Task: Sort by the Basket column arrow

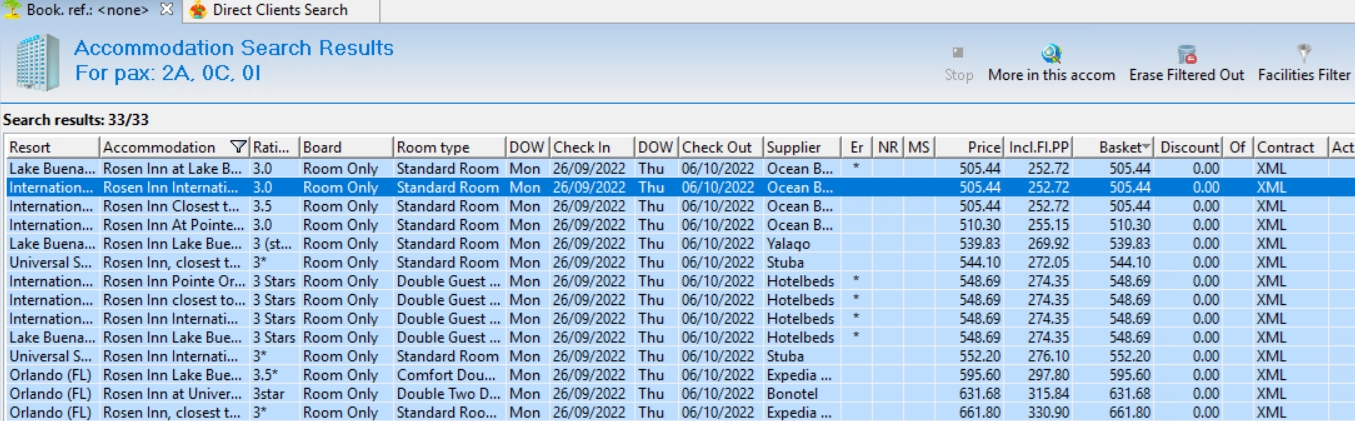Action: [x=1146, y=147]
